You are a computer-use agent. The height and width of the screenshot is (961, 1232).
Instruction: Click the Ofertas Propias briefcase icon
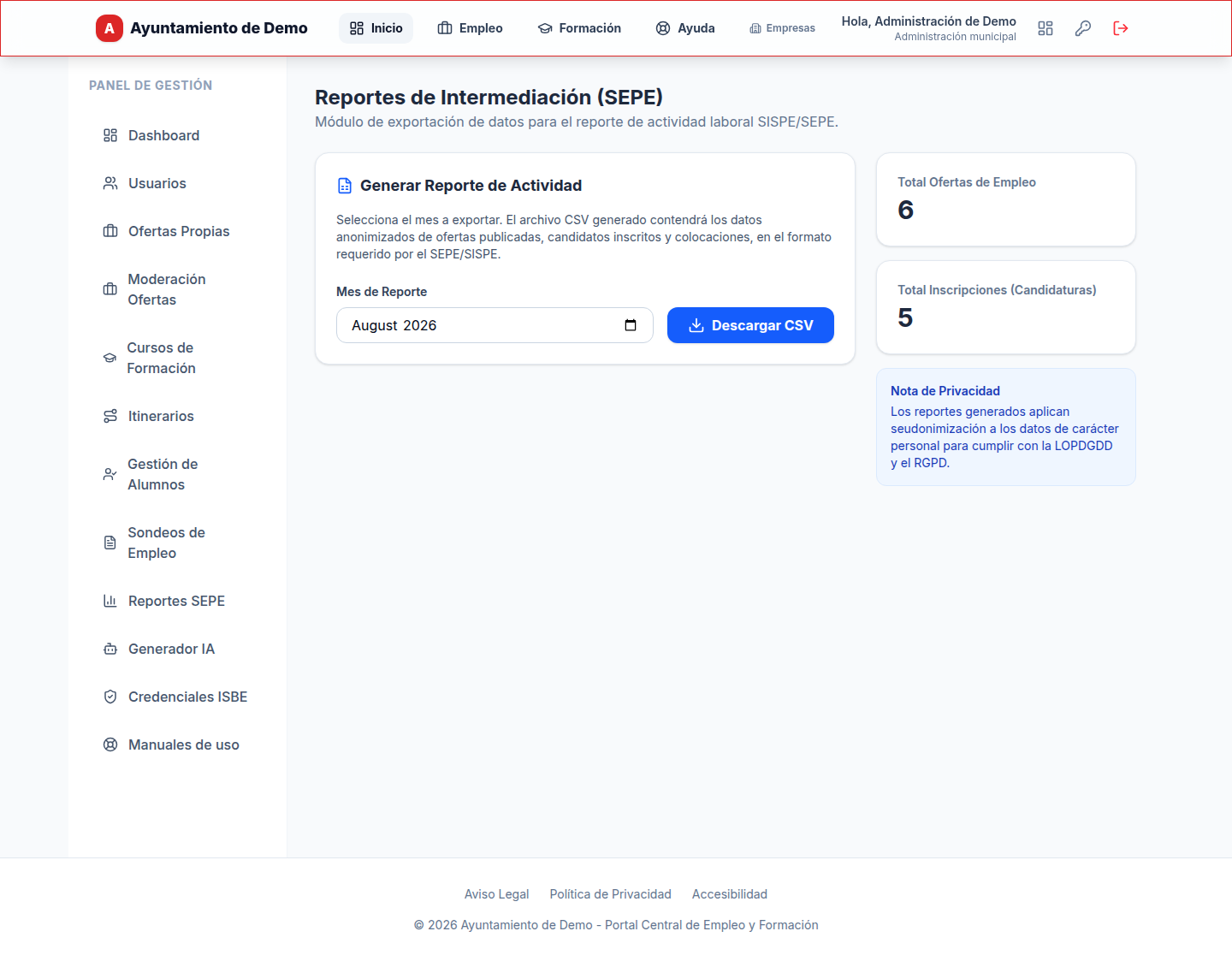pos(110,231)
